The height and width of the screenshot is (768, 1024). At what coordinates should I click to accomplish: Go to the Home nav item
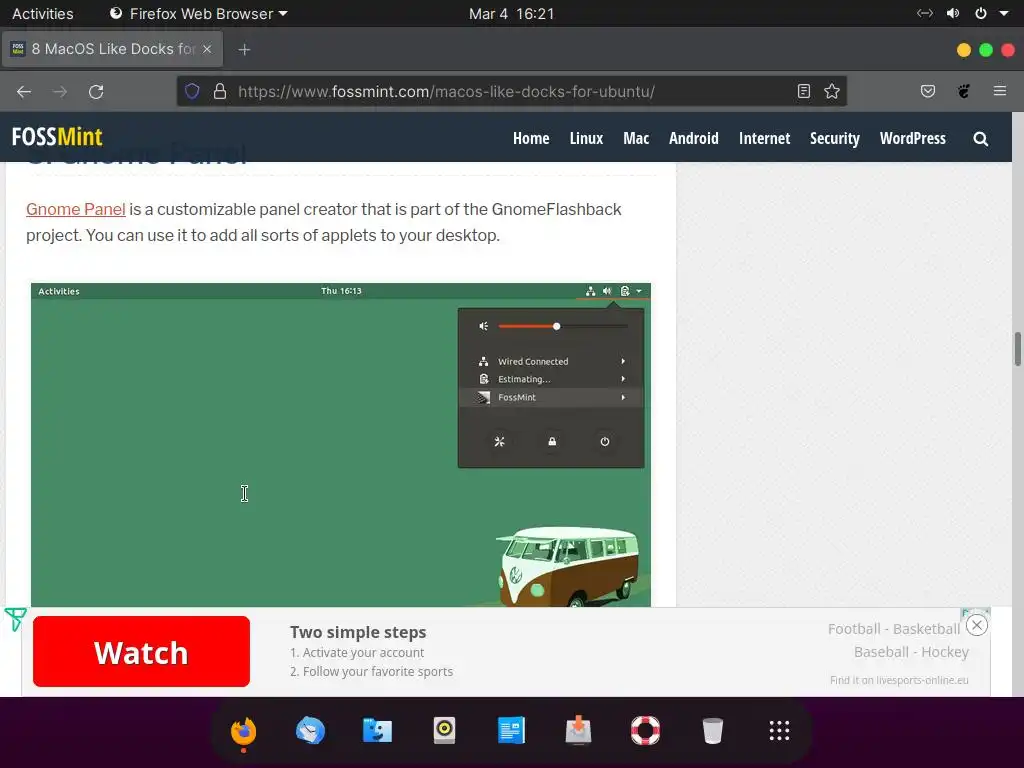coord(531,138)
